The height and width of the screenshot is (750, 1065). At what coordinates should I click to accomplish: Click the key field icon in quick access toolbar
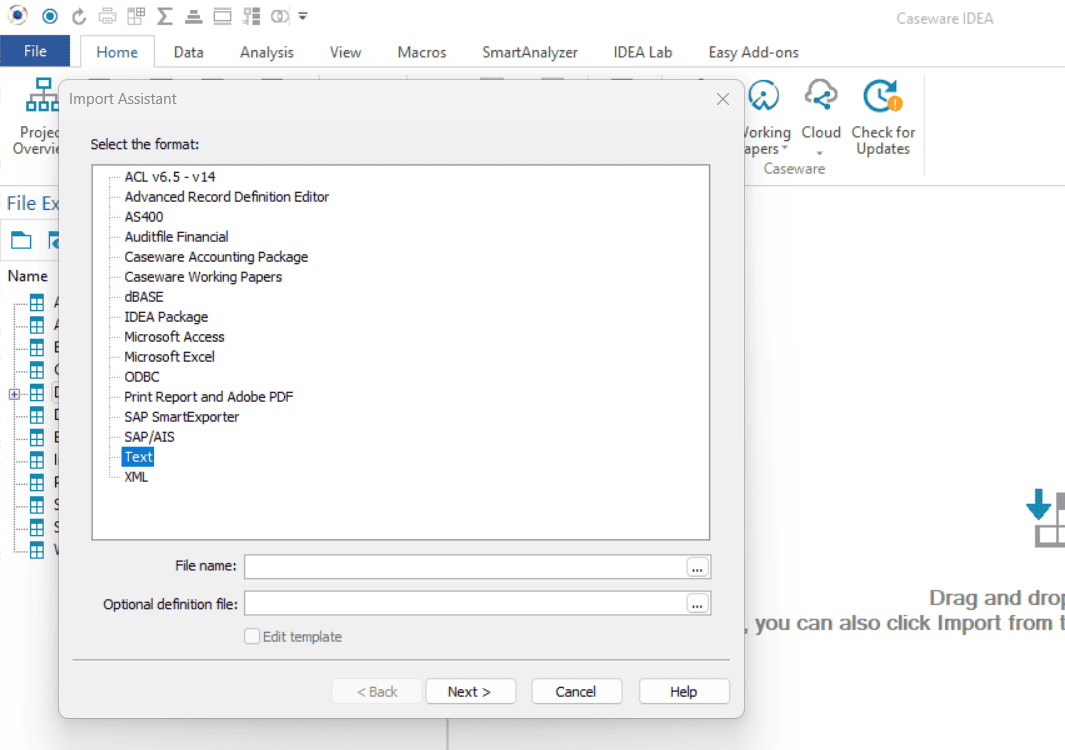(251, 16)
